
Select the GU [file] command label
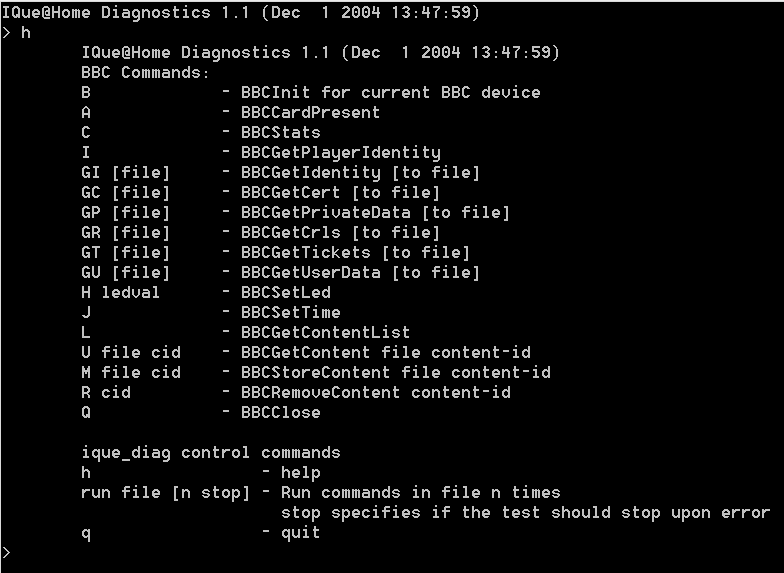[126, 272]
